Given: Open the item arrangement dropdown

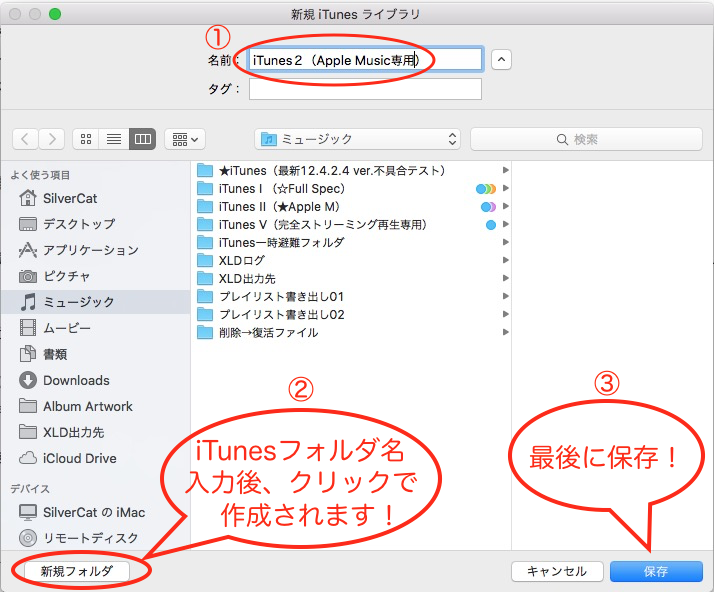Looking at the screenshot, I should coord(185,139).
